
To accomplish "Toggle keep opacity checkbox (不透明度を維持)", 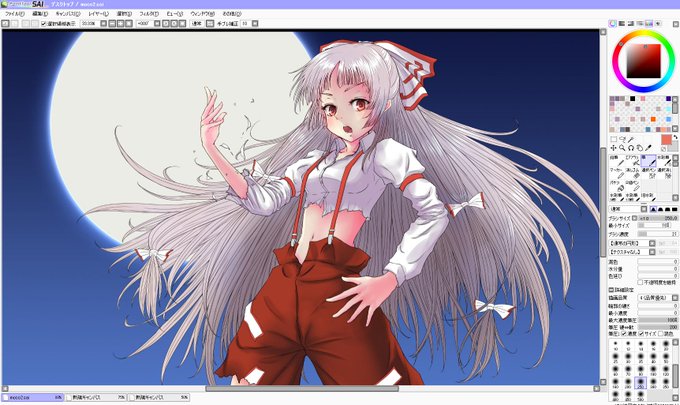I will tap(640, 282).
